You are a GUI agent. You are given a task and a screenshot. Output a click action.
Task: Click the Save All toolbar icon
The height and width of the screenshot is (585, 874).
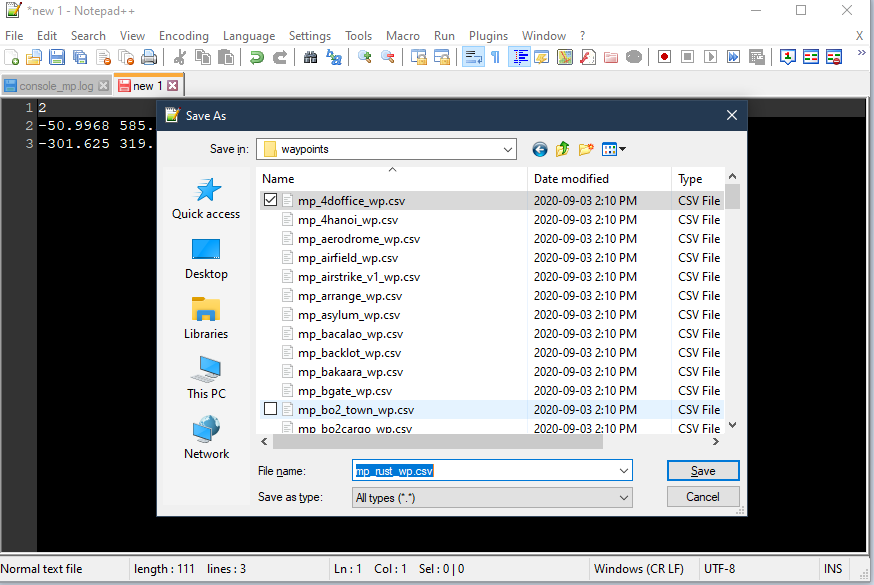click(x=82, y=58)
